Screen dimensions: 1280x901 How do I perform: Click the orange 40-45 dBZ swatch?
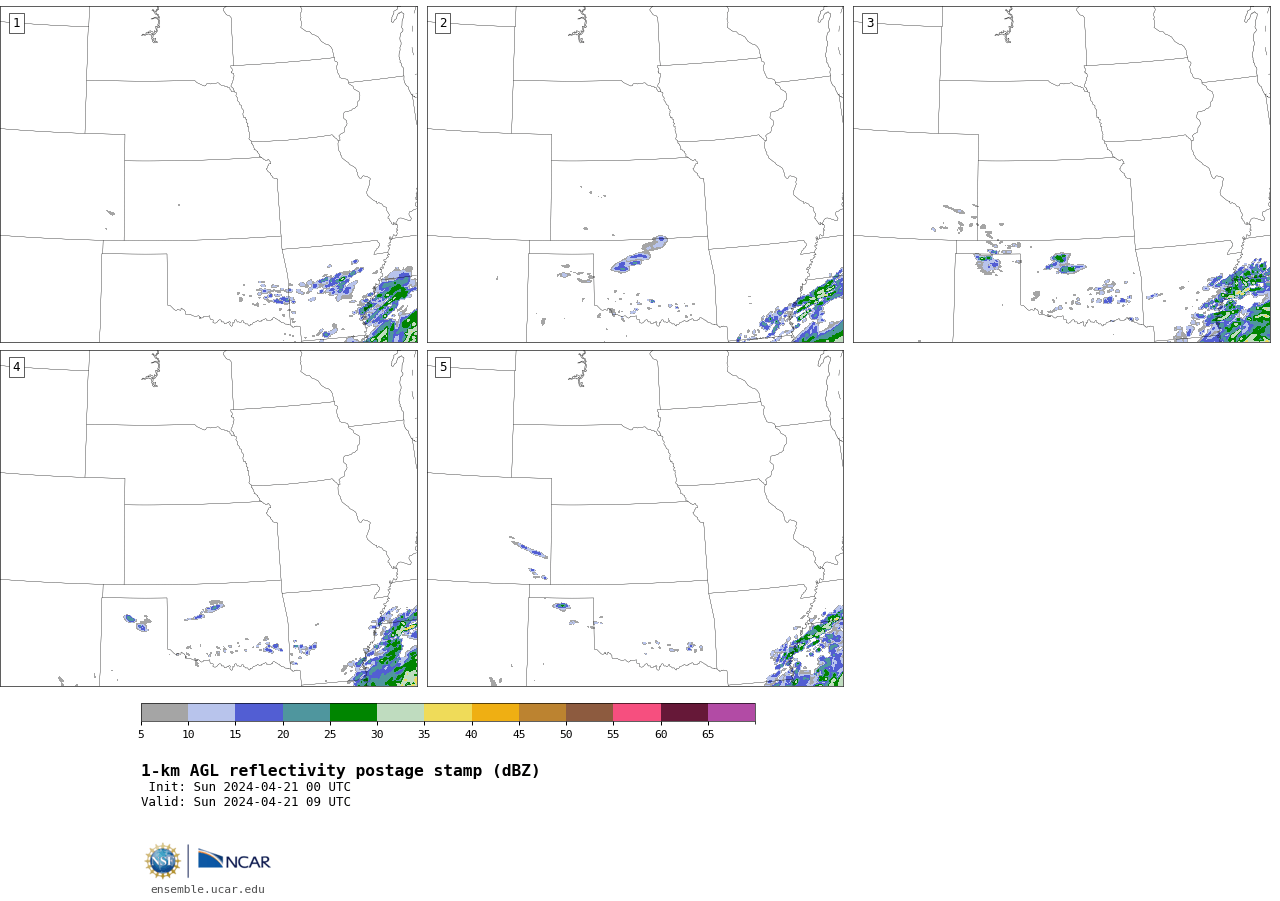click(x=495, y=713)
